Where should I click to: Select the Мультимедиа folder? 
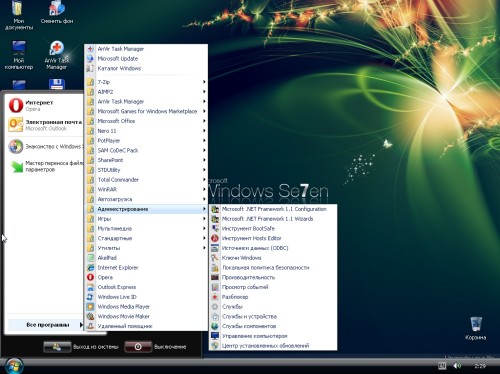click(146, 229)
